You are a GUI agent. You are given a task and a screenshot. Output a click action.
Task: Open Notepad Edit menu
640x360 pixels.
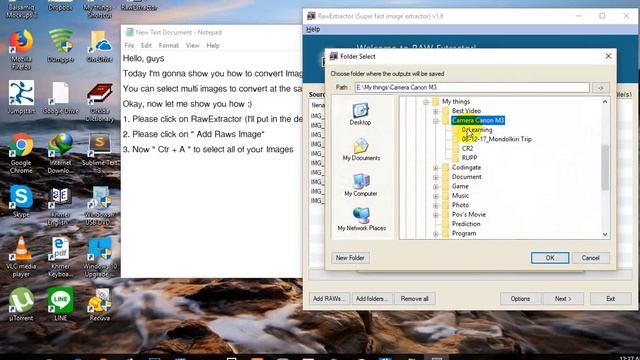click(146, 45)
